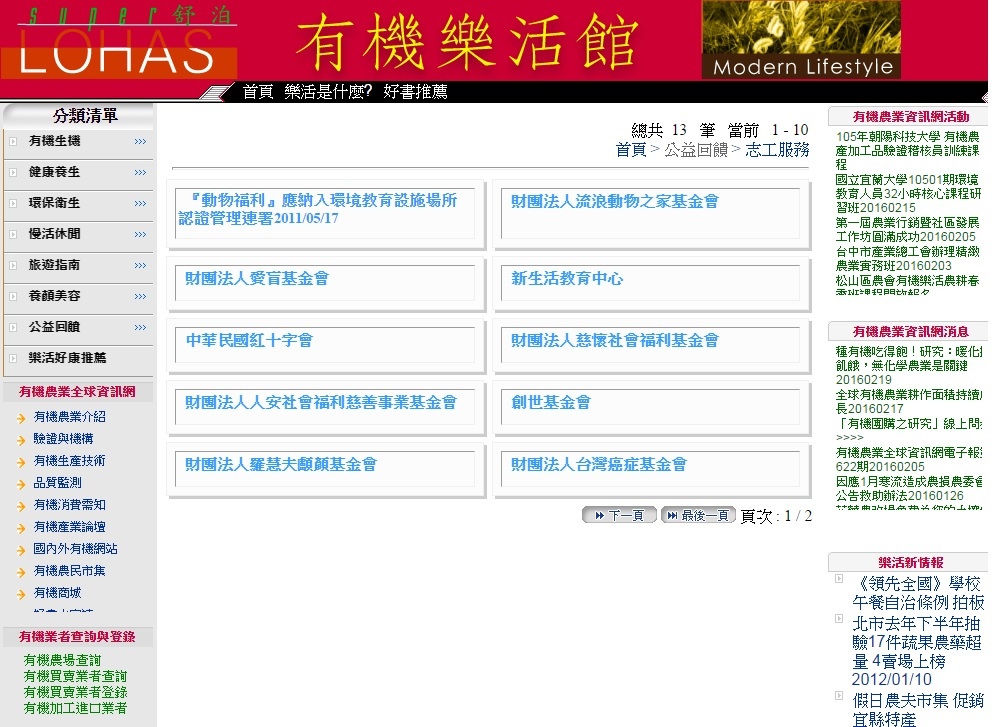Open 有機農場查詢 lookup link

click(x=62, y=660)
